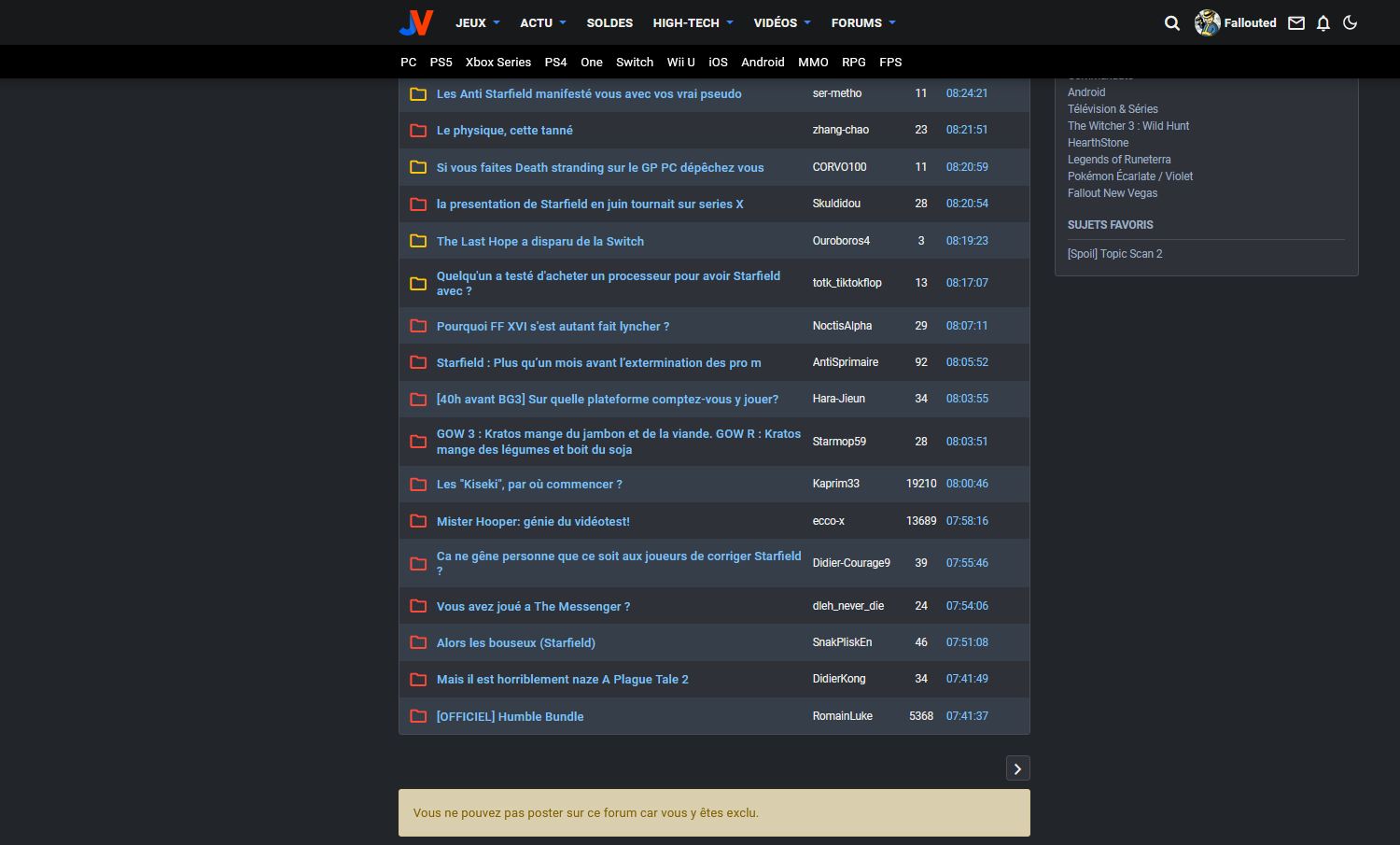
Task: Click the Fallouted profile avatar
Action: 1207,22
